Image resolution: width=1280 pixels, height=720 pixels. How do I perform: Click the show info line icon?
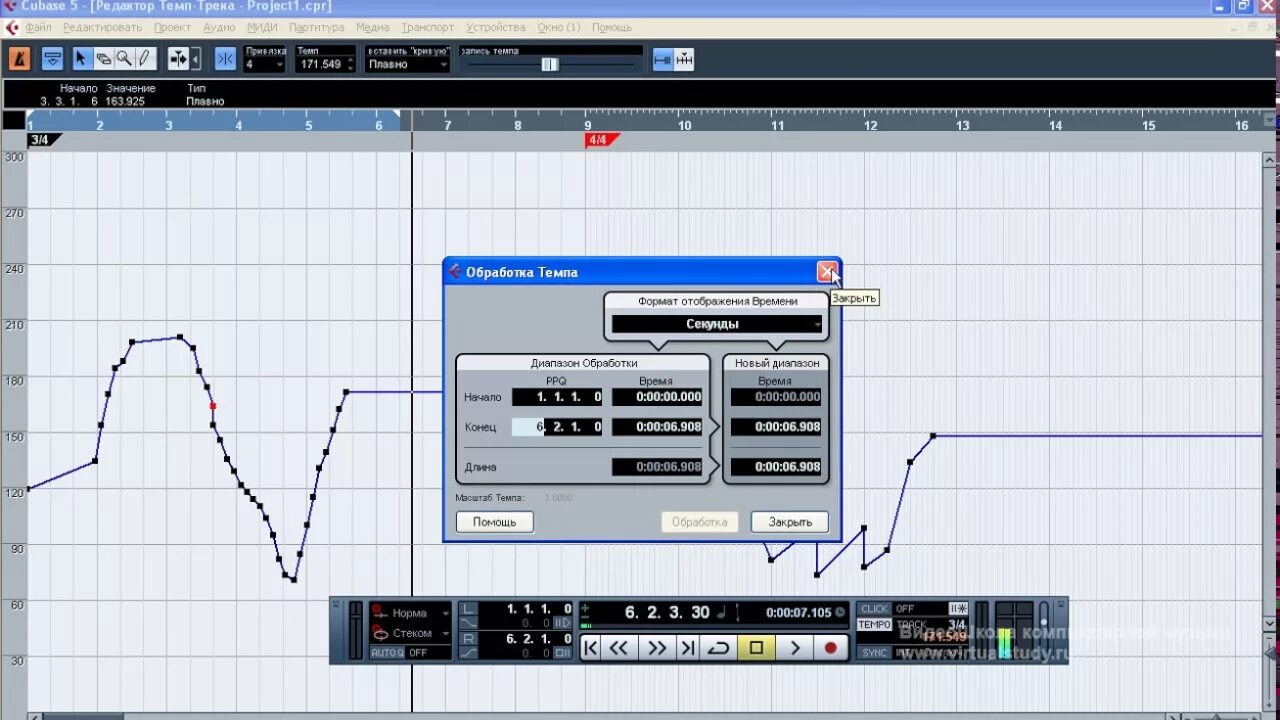[x=53, y=59]
